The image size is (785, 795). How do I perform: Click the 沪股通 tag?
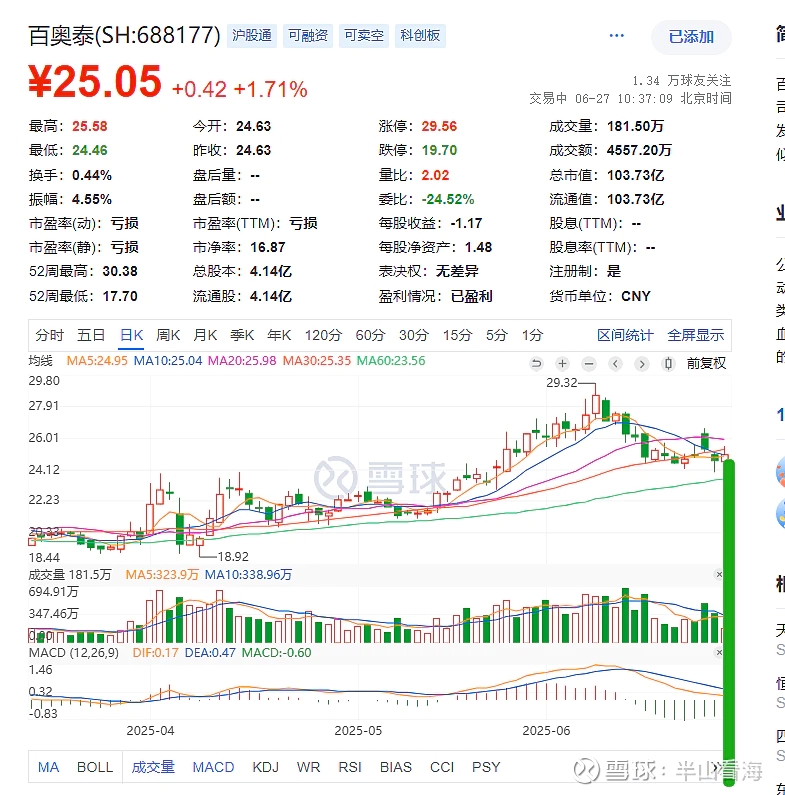pyautogui.click(x=252, y=35)
